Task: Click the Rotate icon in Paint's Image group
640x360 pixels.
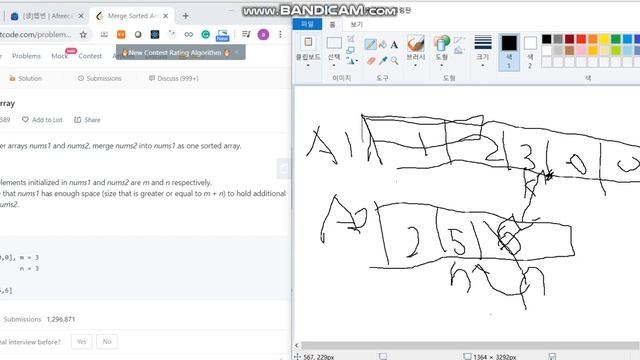Action: 351,61
